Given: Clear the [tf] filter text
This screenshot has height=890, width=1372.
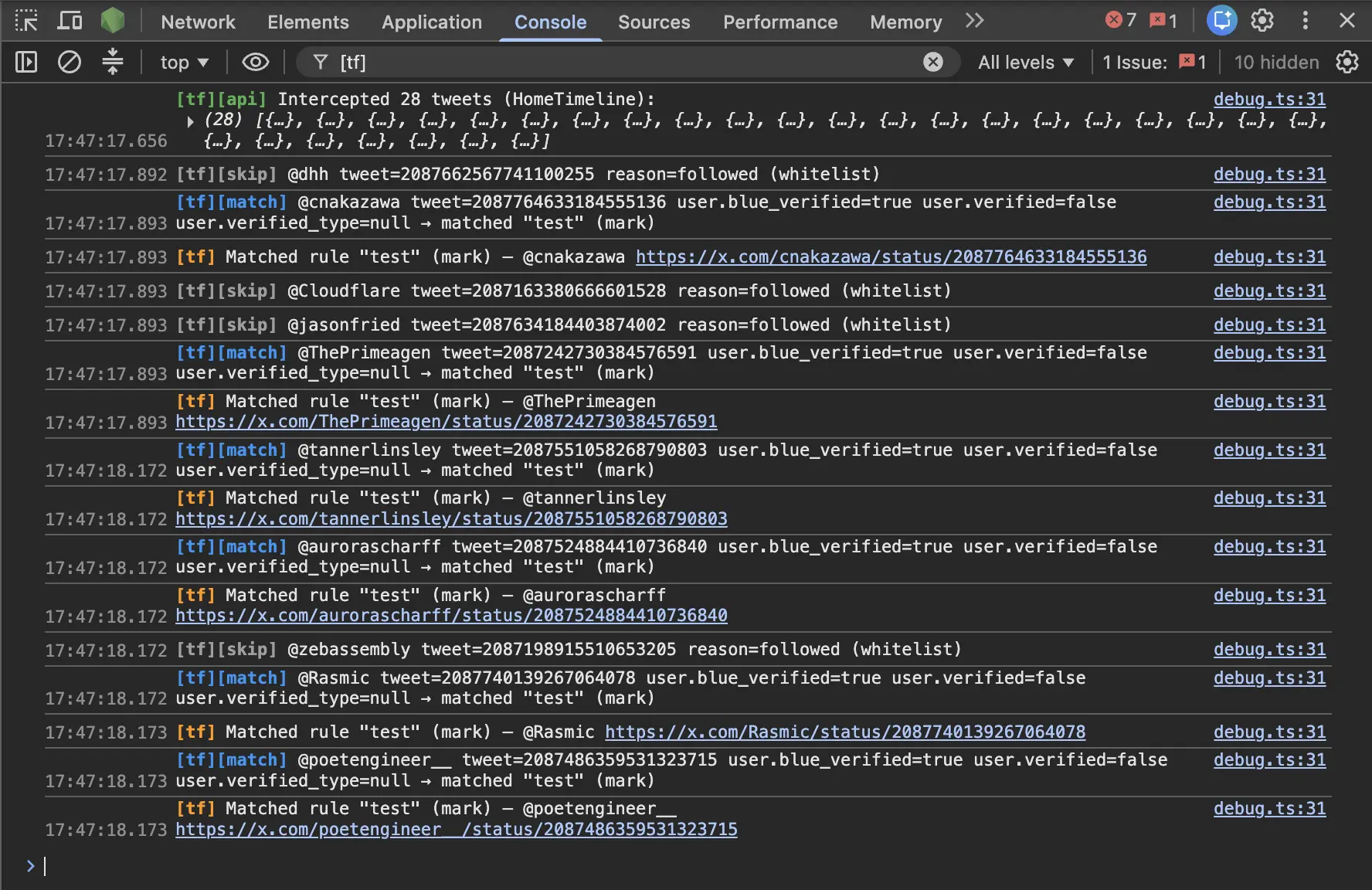Looking at the screenshot, I should click(933, 62).
